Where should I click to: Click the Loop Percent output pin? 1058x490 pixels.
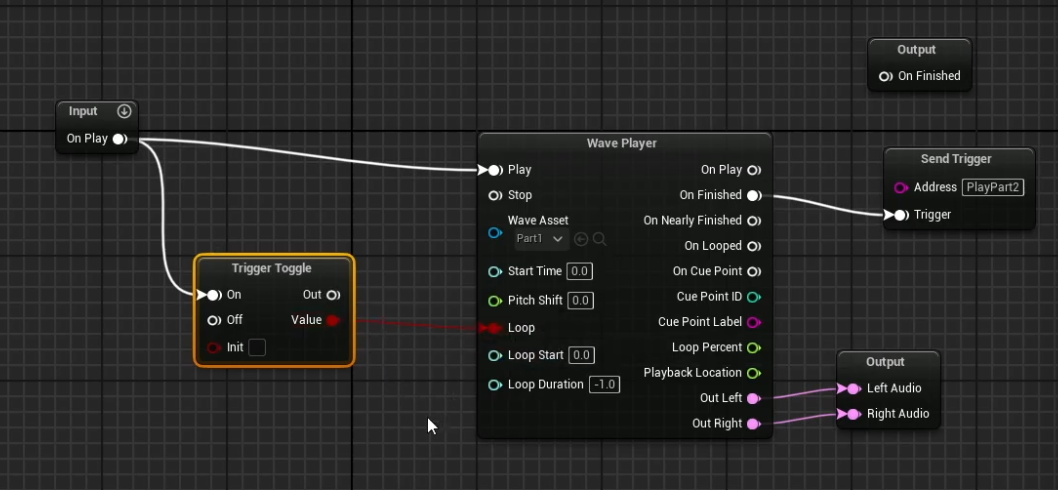pyautogui.click(x=754, y=348)
